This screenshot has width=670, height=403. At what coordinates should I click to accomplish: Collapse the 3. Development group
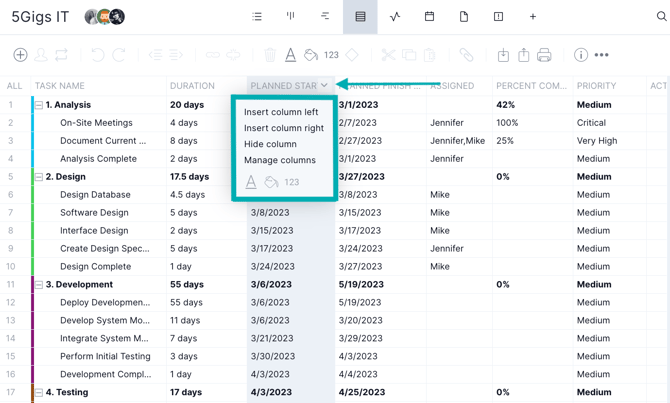[x=39, y=284]
